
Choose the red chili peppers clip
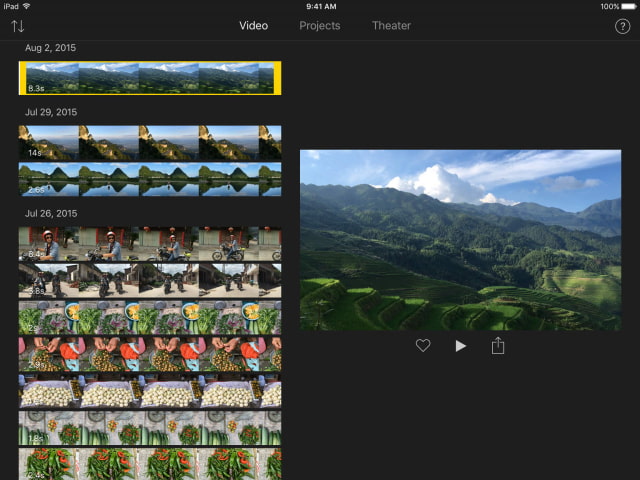point(150,465)
